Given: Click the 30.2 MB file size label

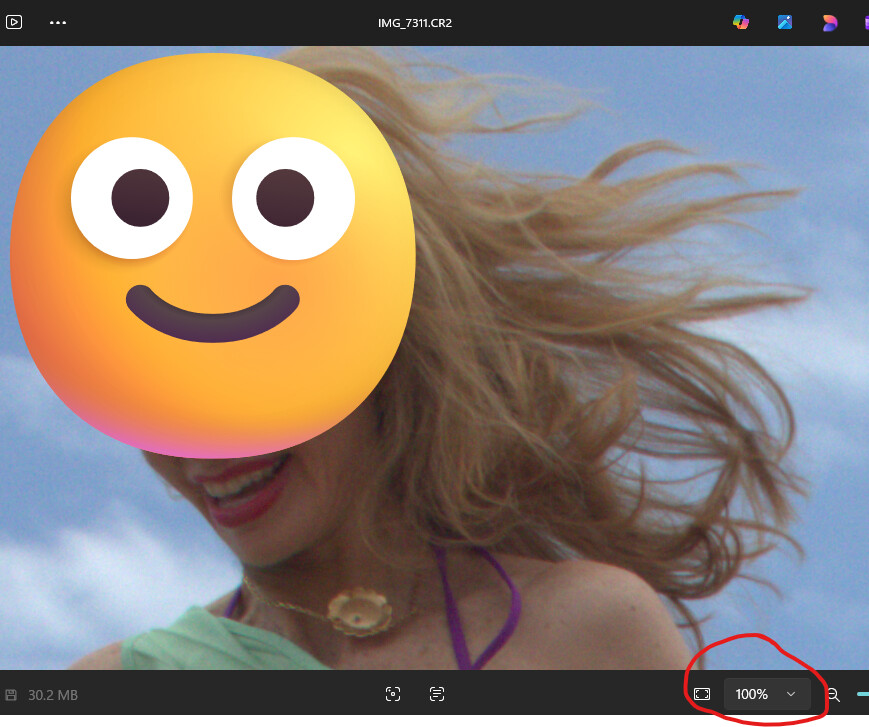Looking at the screenshot, I should (x=53, y=695).
